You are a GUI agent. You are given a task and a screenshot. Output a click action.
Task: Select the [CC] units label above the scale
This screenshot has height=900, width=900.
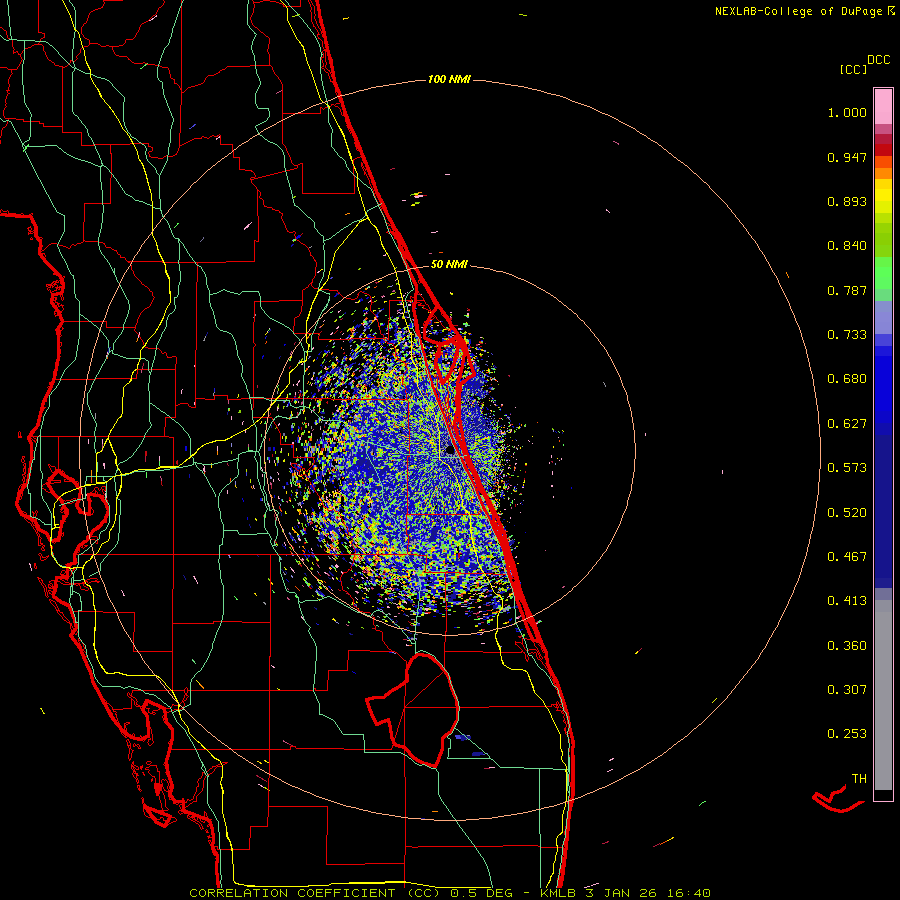(x=853, y=69)
